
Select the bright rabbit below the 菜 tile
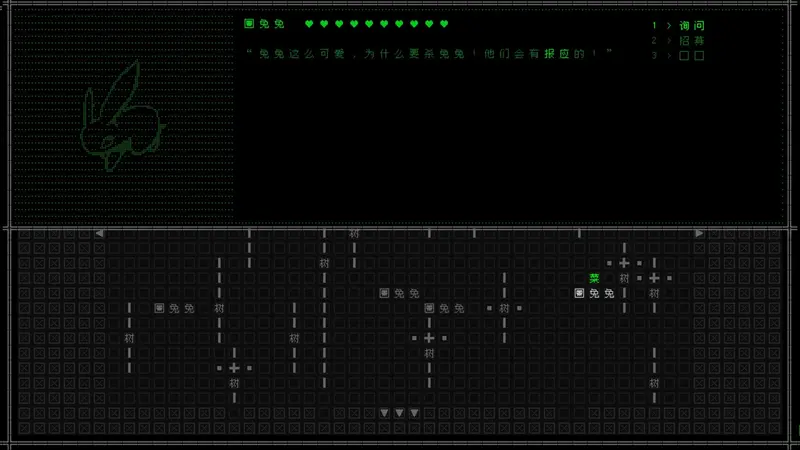click(594, 293)
